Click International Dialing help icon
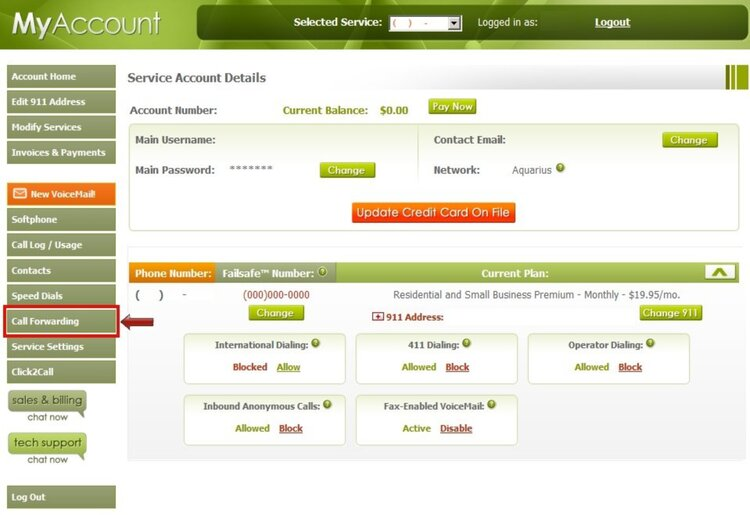The width and height of the screenshot is (750, 515). (x=316, y=344)
